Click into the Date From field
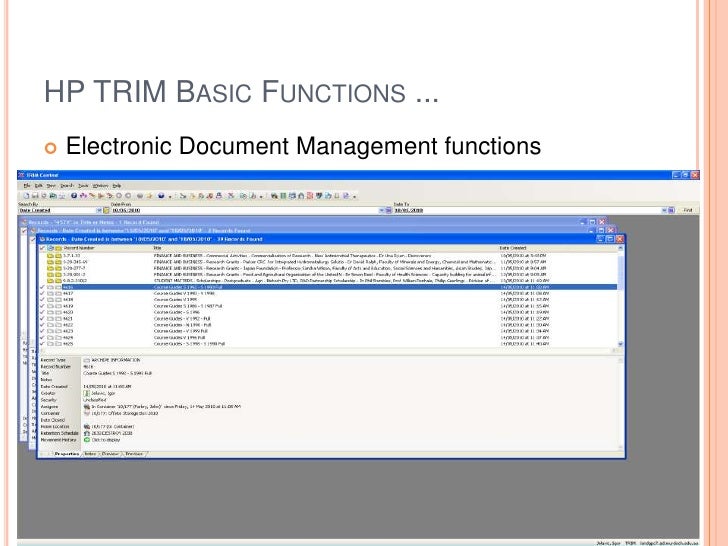Image resolution: width=728 pixels, height=546 pixels. [244, 210]
